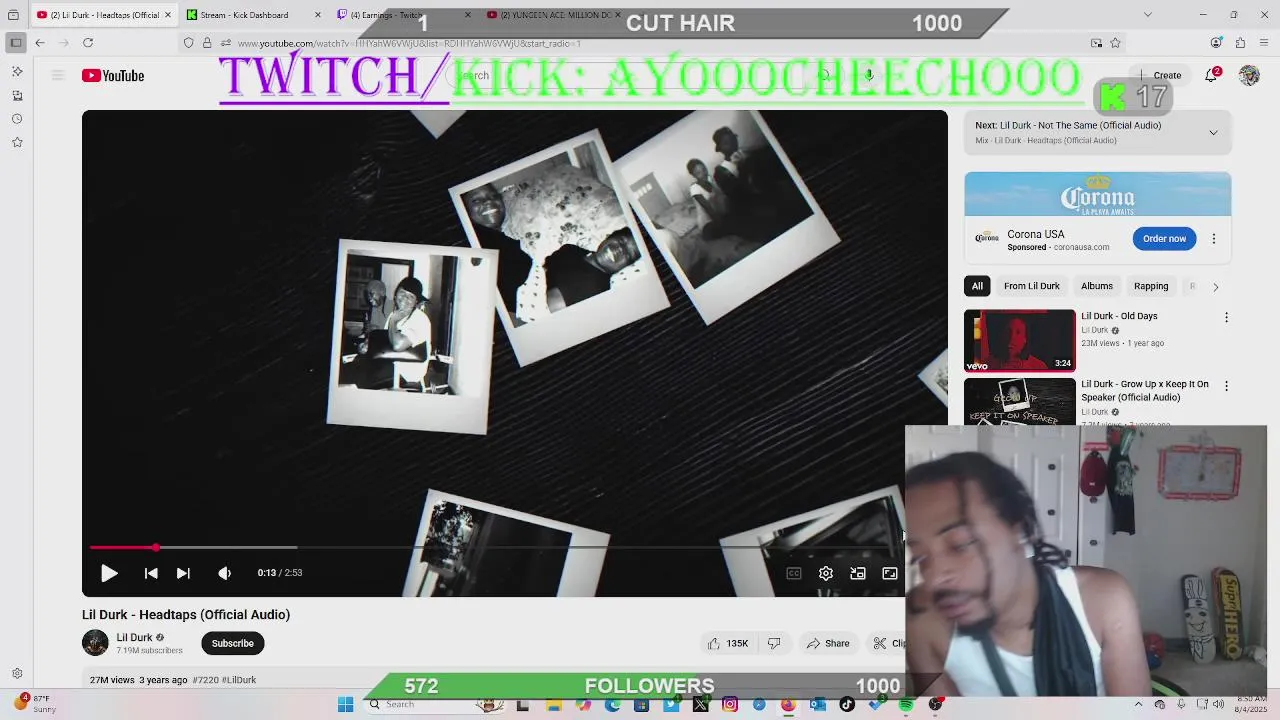Viewport: 1280px width, 720px height.
Task: Open the Lil Durk channel name link
Action: tap(134, 637)
